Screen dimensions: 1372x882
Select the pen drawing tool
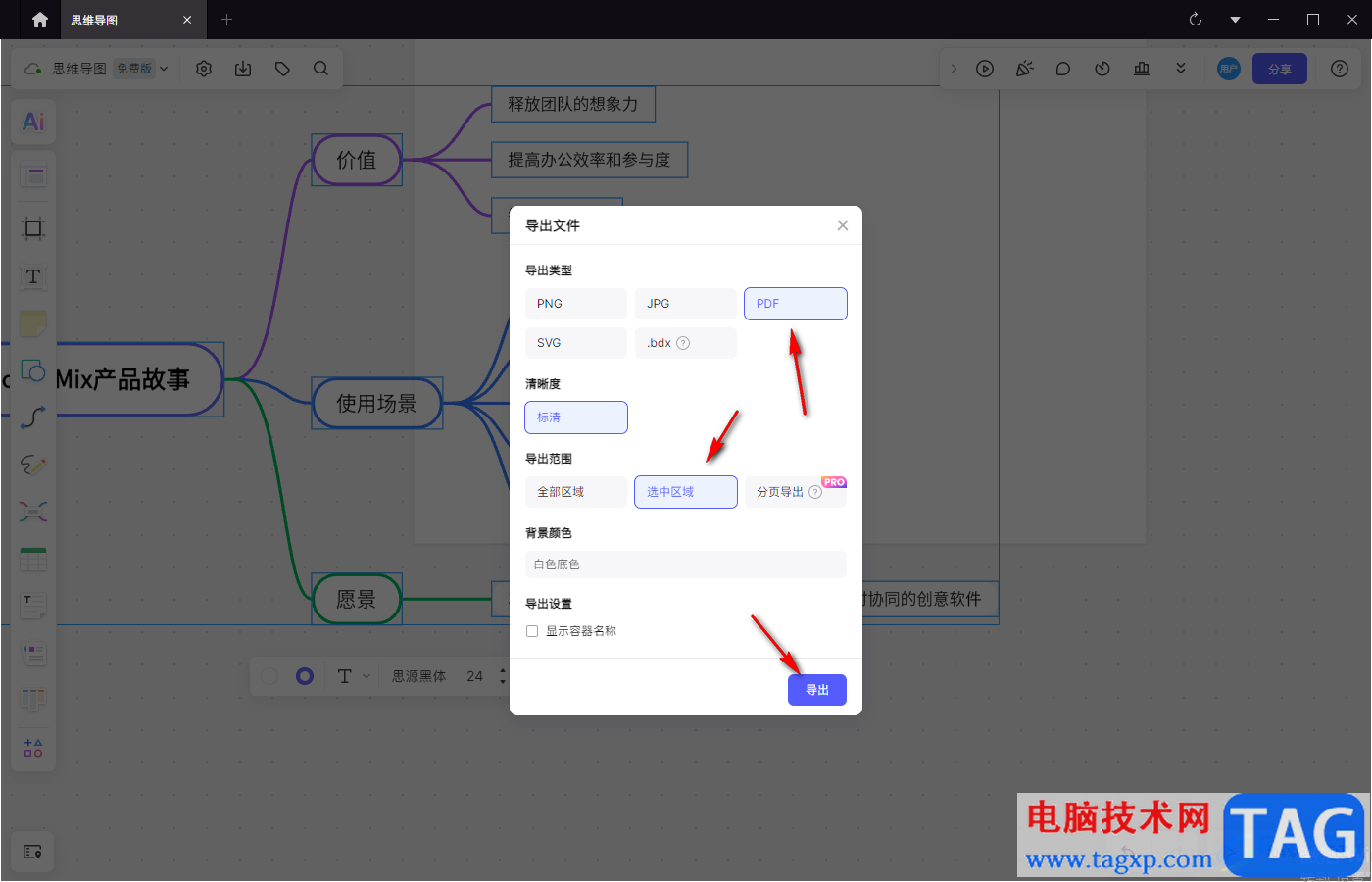point(33,465)
